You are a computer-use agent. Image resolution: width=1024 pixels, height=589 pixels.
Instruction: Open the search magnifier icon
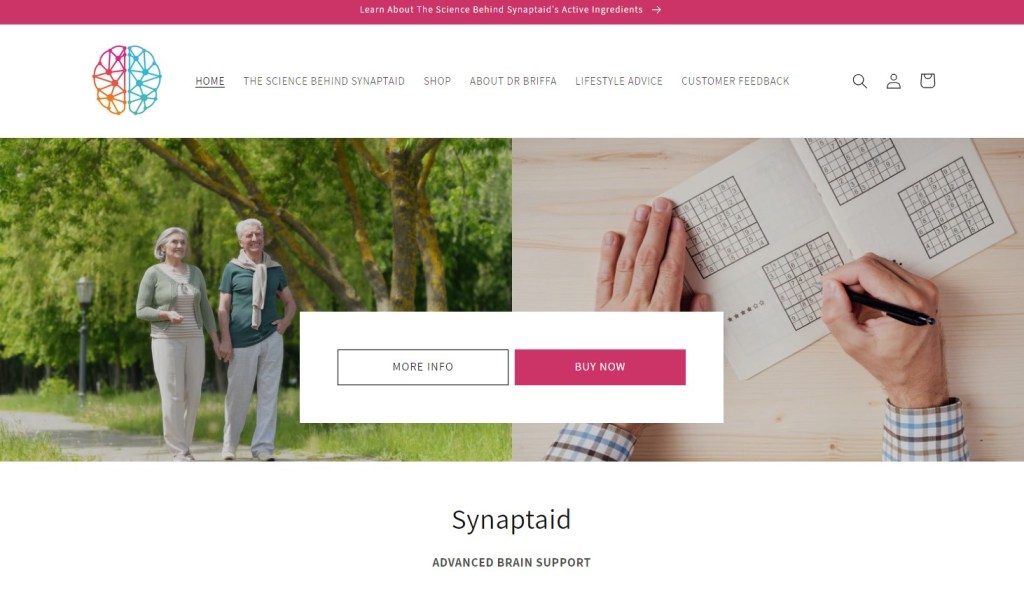click(x=859, y=81)
